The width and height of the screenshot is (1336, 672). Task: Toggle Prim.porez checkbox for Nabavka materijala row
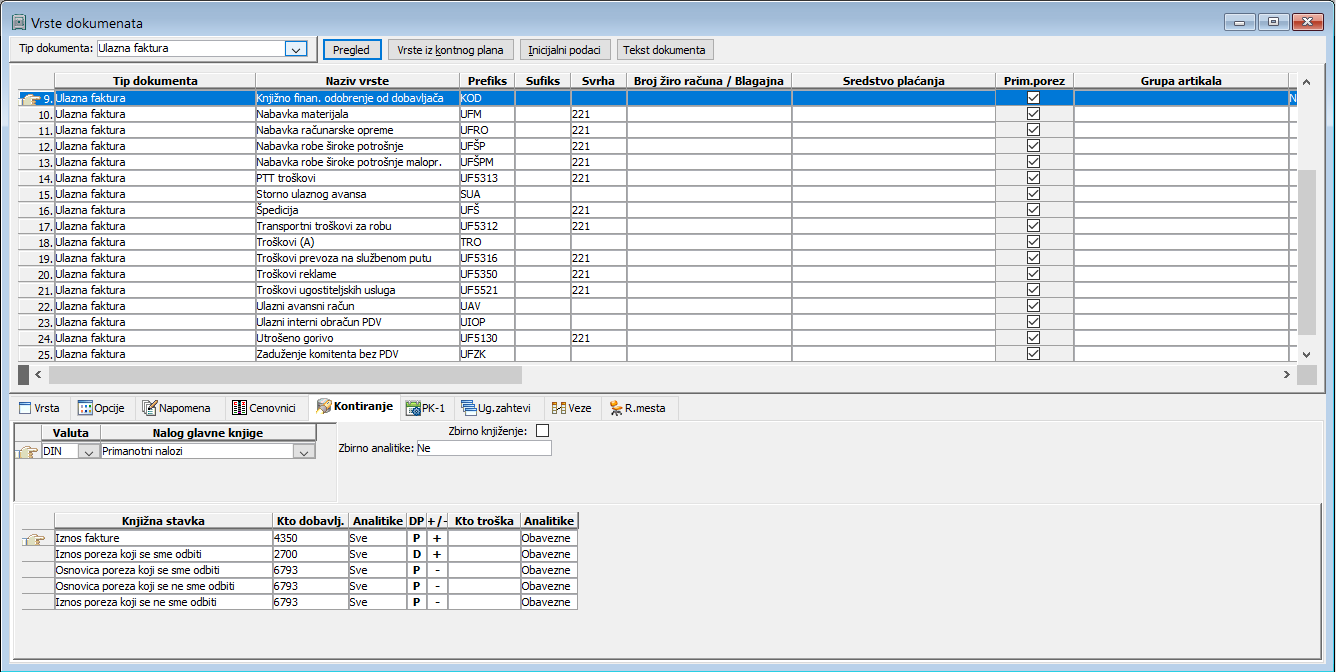[x=1033, y=114]
